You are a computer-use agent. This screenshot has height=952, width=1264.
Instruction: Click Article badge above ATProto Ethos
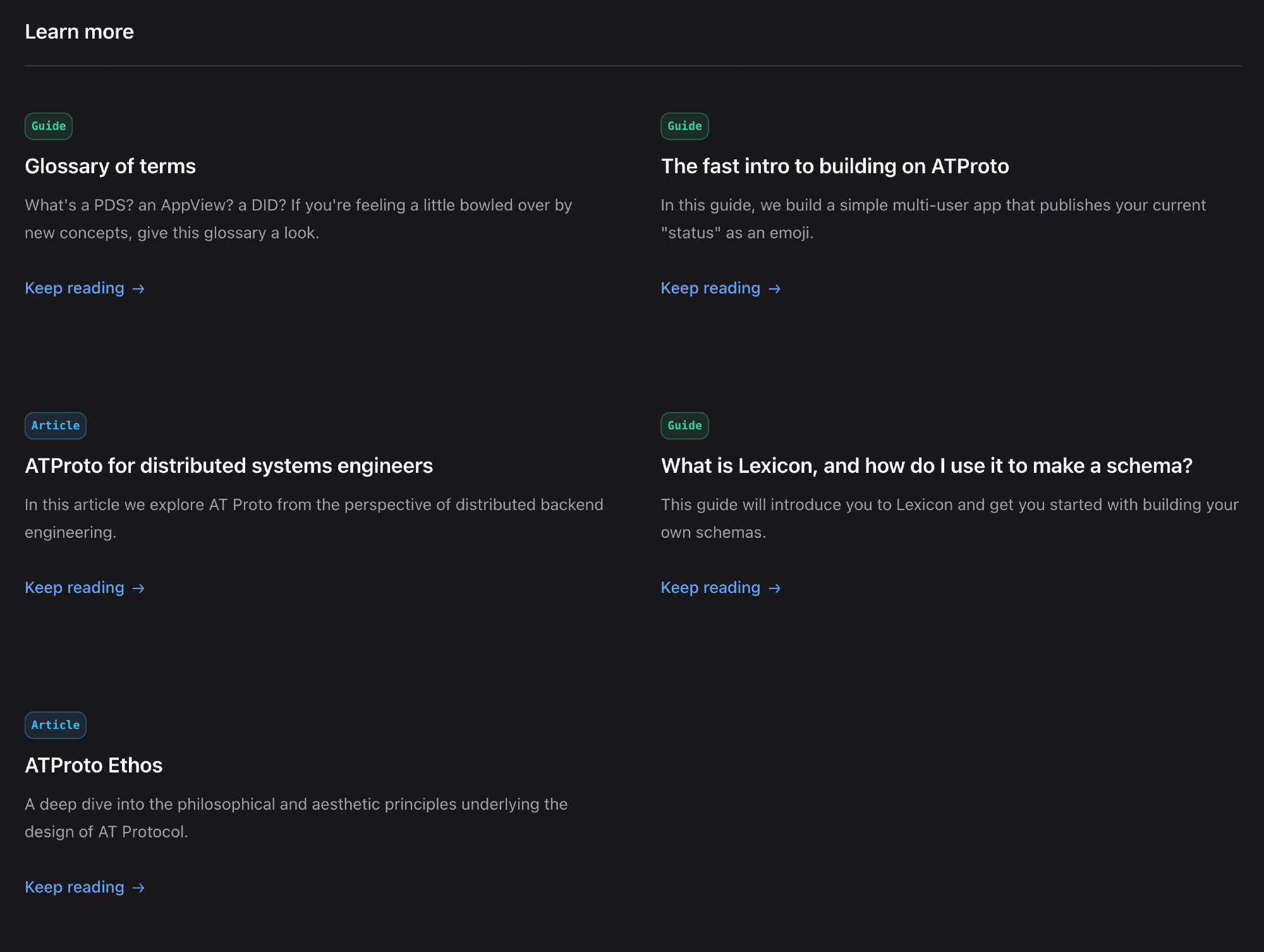[x=56, y=725]
